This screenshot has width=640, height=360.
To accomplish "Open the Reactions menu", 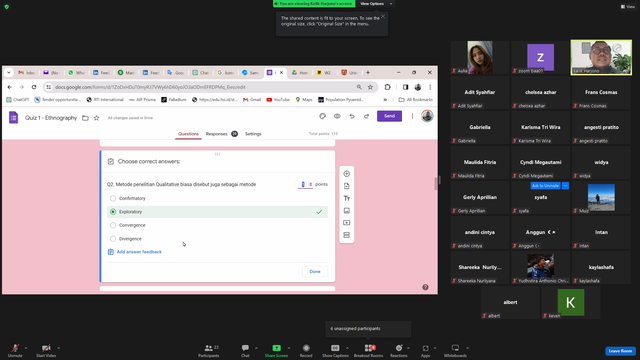I will tap(399, 350).
